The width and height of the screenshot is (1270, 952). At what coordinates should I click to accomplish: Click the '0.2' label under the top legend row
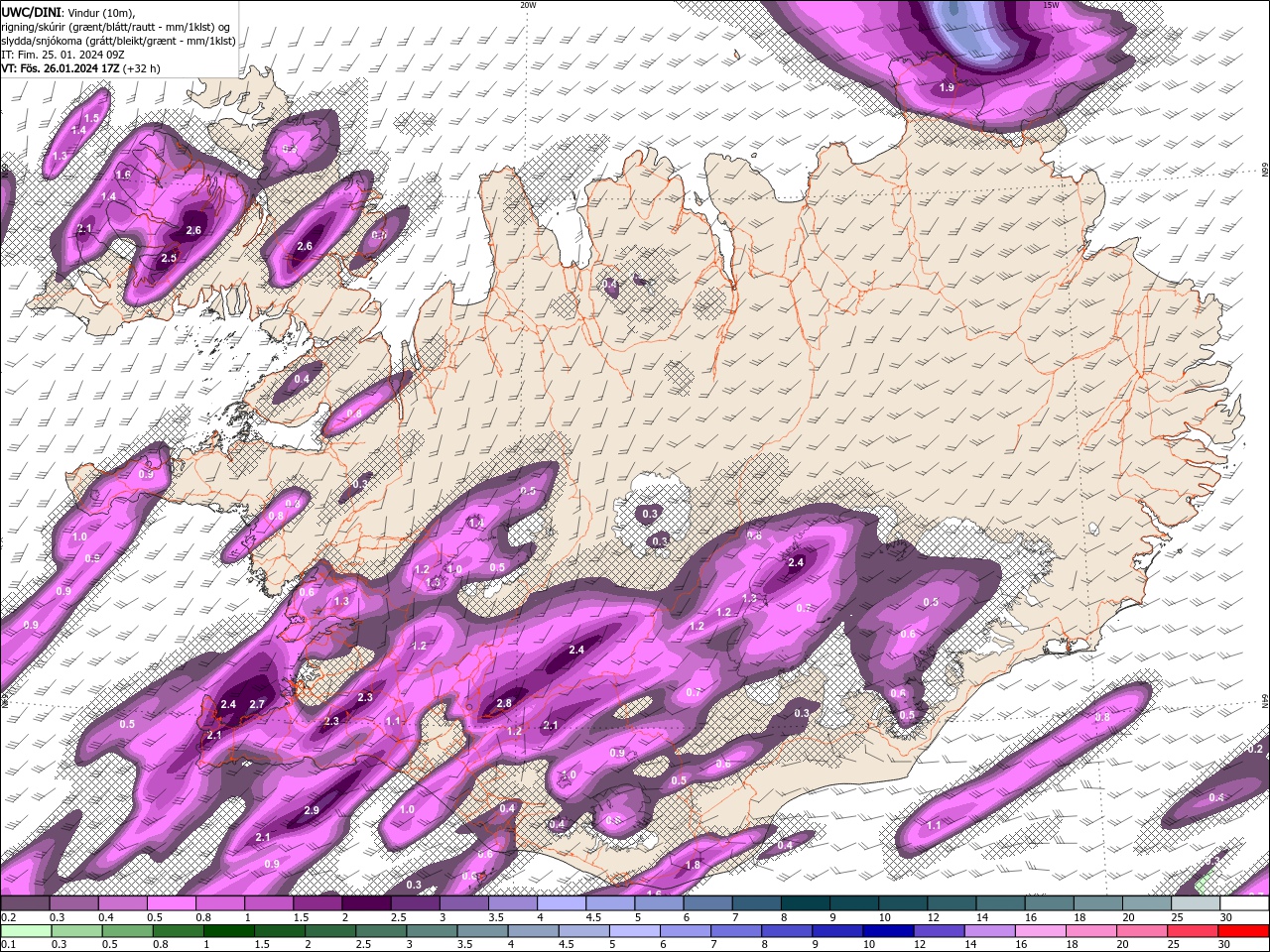click(x=8, y=917)
